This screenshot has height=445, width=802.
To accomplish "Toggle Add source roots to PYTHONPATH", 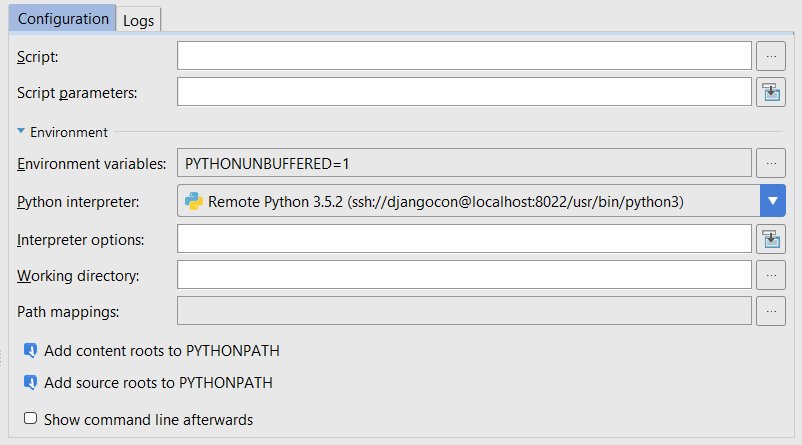I will (x=30, y=382).
